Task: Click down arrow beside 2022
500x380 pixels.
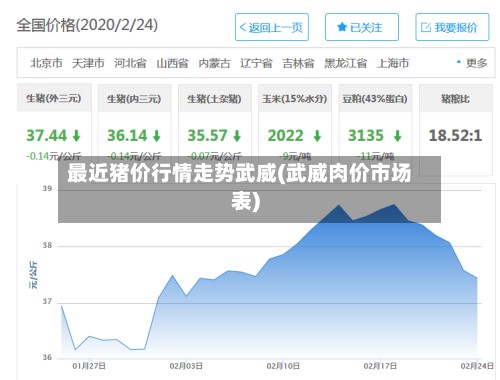Action: click(x=318, y=136)
